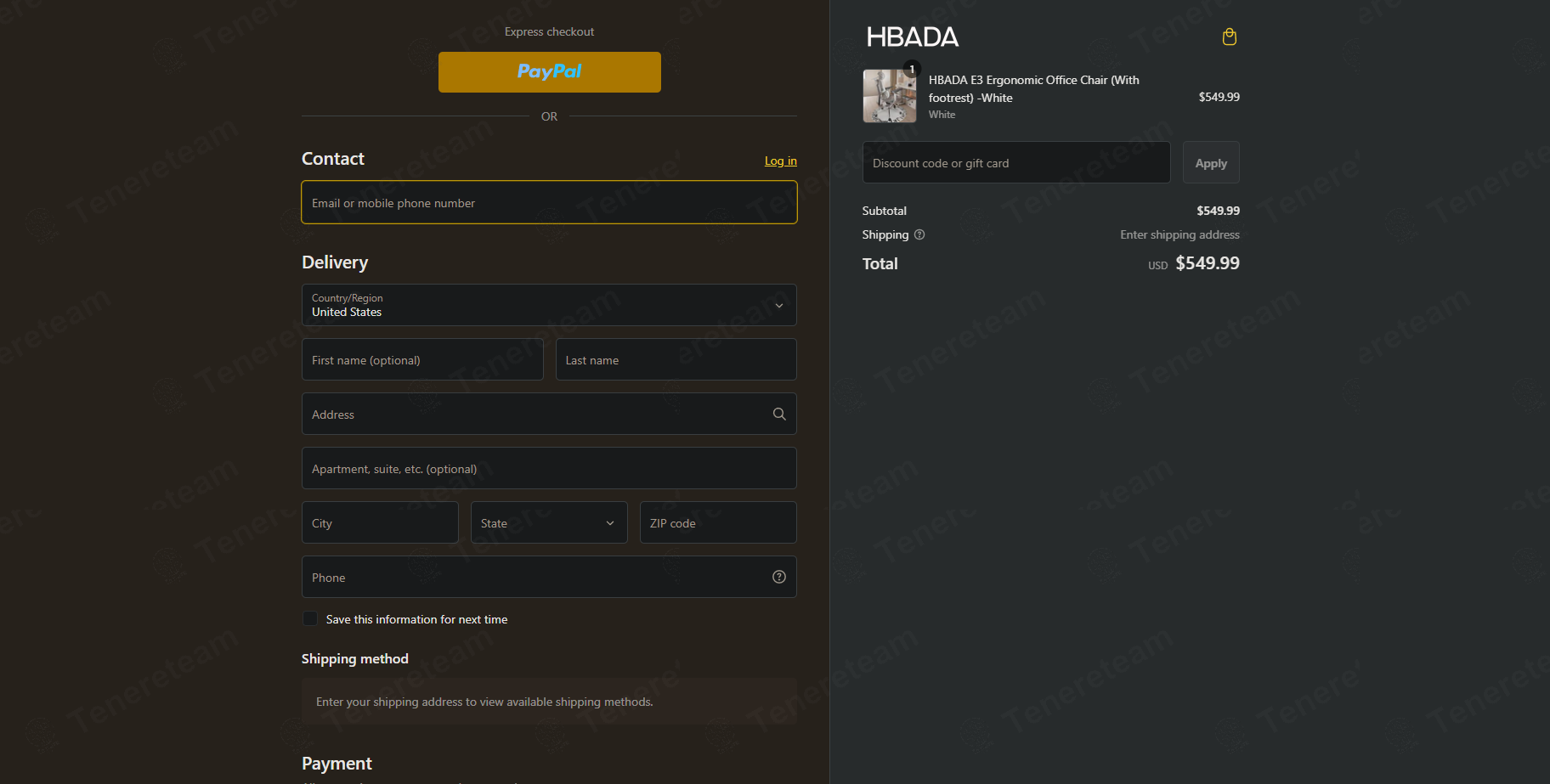Go to HBADA store logo

tap(912, 37)
